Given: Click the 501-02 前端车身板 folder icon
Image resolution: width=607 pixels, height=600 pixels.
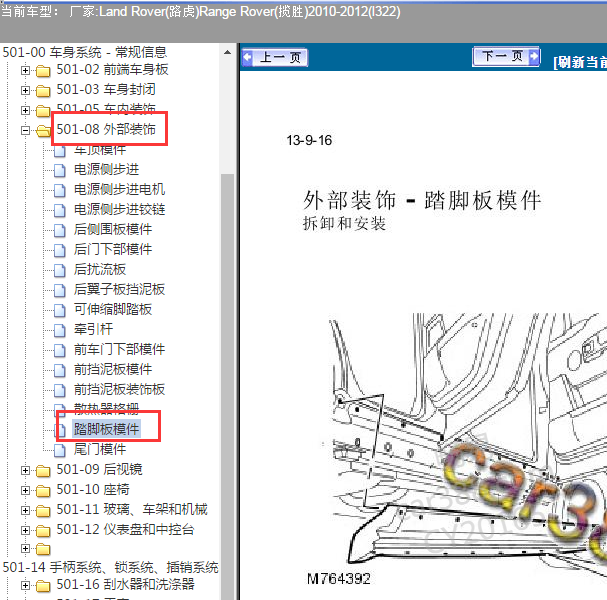Looking at the screenshot, I should click(43, 71).
